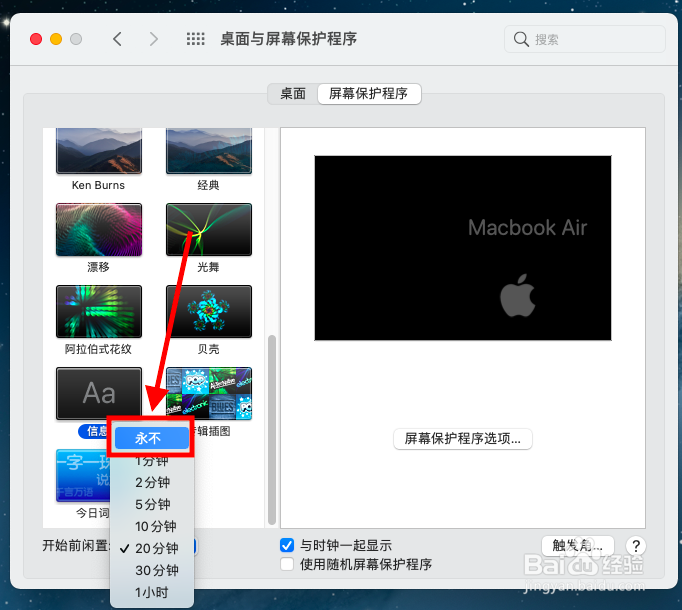
Task: Select the album artwork screen saver thumbnail
Action: 209,393
